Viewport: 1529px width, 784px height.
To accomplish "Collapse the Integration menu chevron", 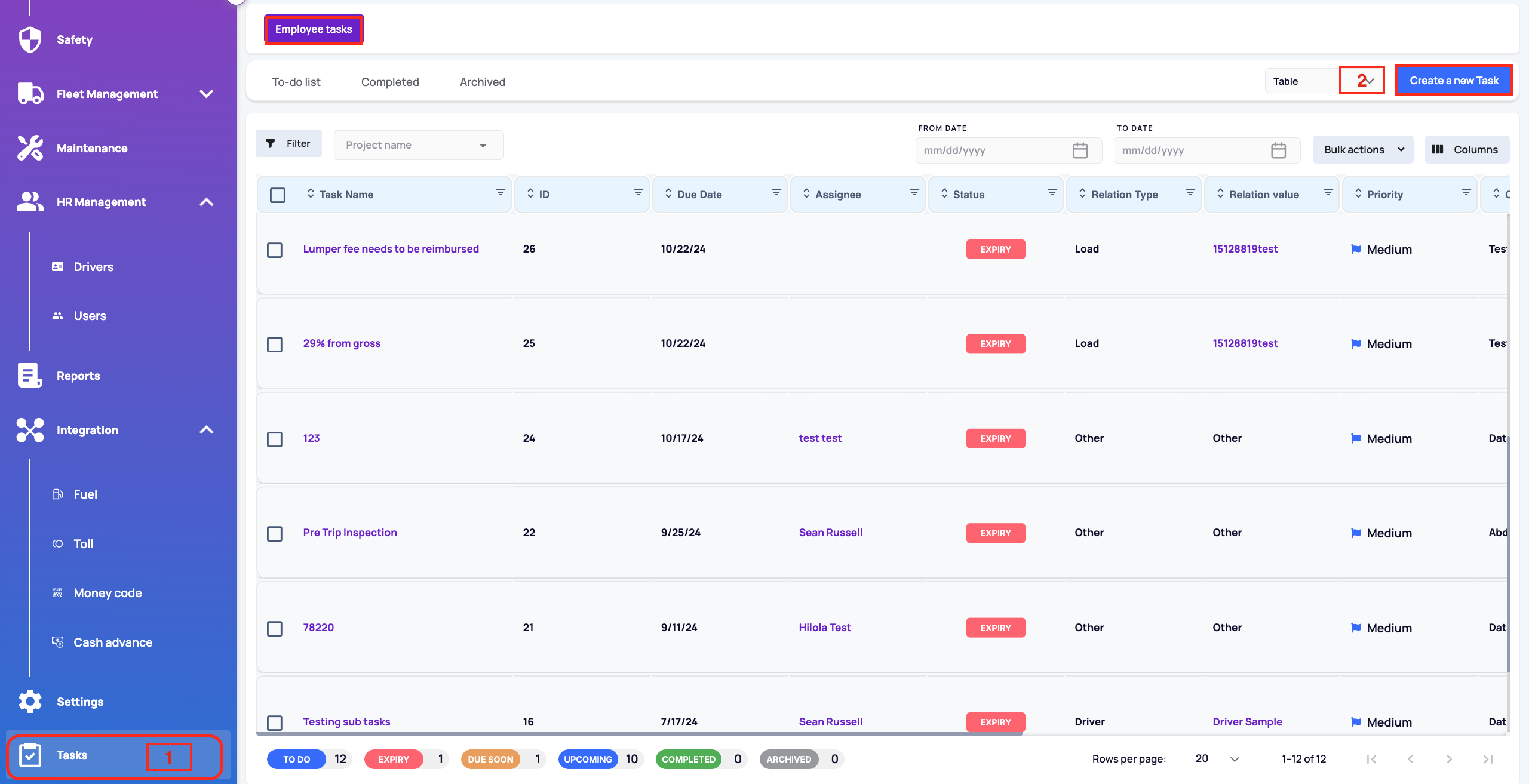I will pos(206,430).
